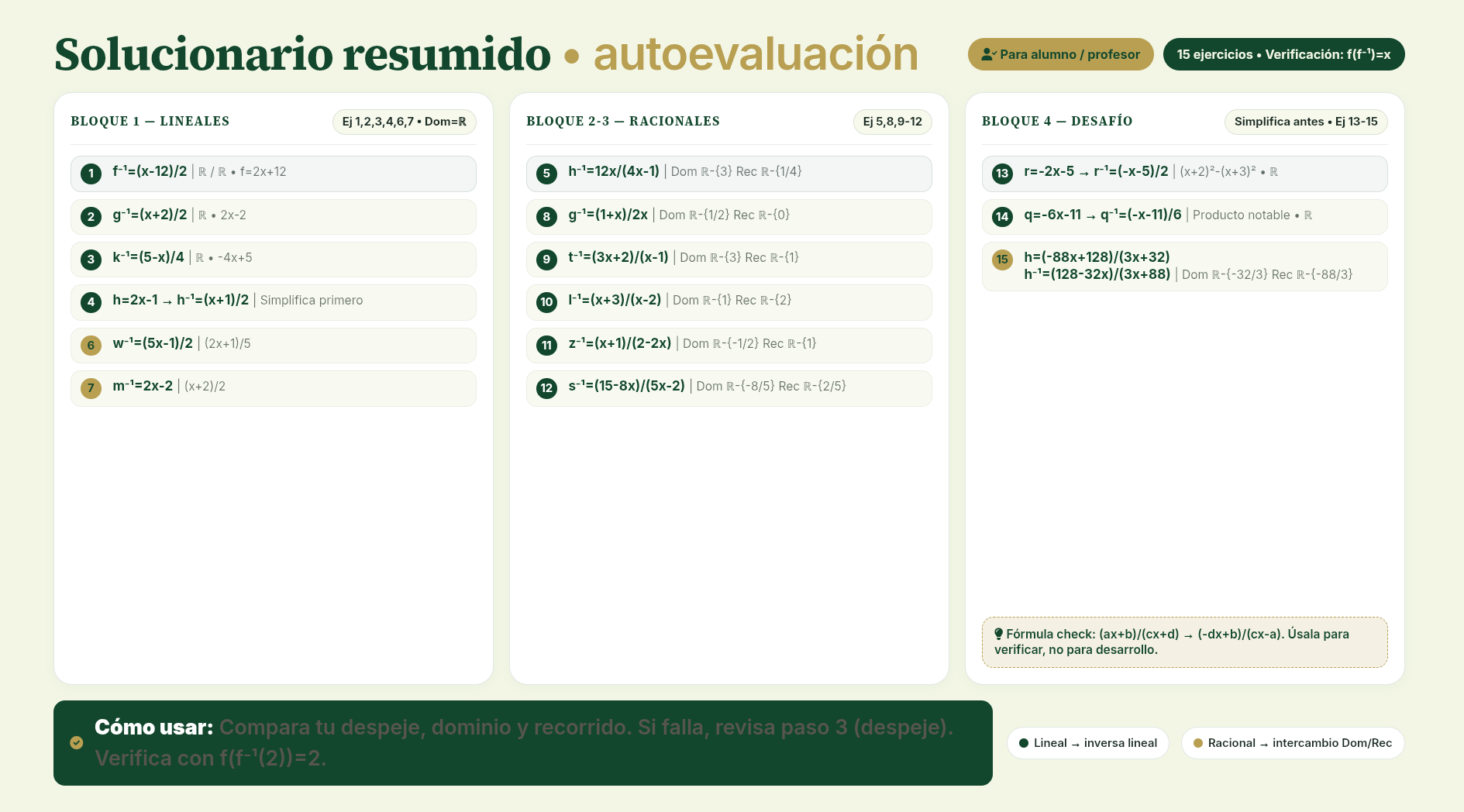Click the Bloque 2-3 Racionales heading
1464x812 pixels.
(x=623, y=121)
